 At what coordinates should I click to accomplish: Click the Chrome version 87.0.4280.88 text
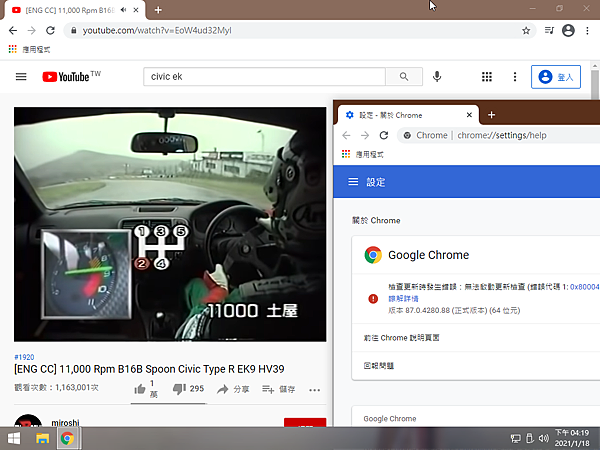coord(454,310)
